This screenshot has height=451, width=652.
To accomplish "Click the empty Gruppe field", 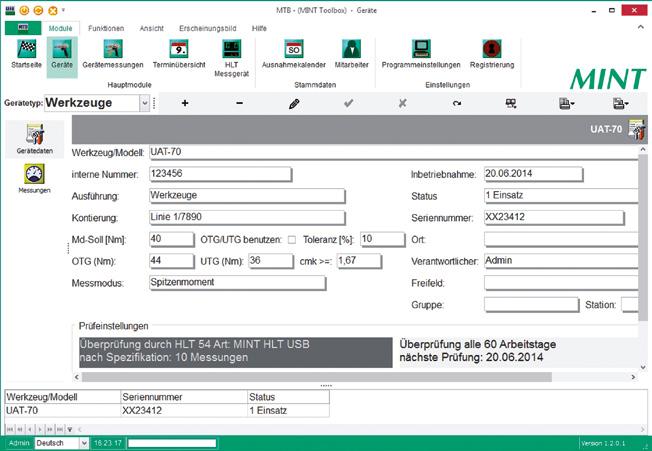I will [x=531, y=304].
